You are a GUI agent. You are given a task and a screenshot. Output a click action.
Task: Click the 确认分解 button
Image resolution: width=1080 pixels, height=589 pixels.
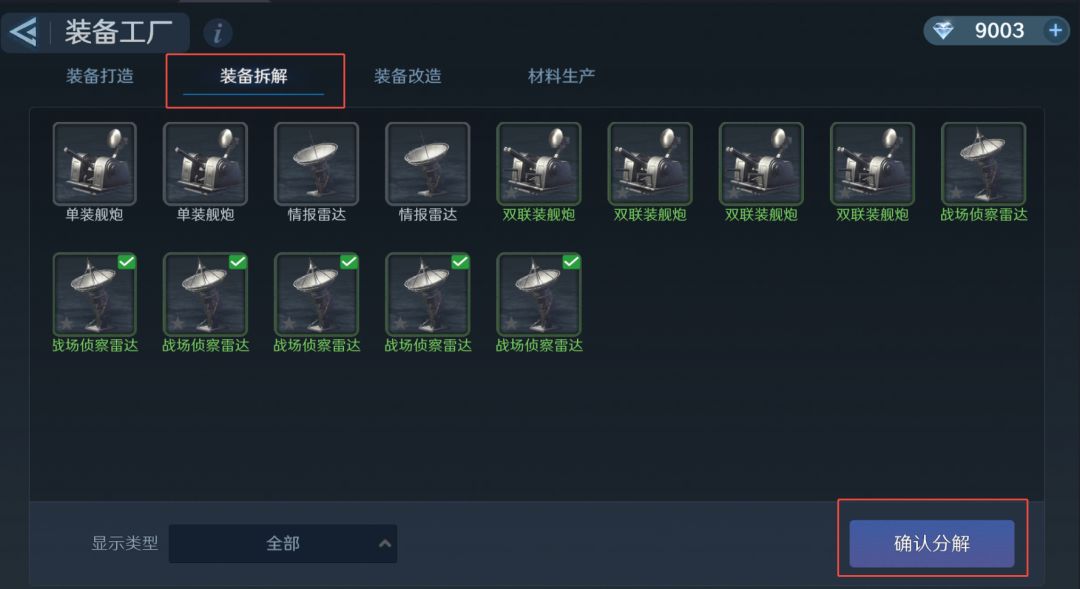click(x=931, y=544)
